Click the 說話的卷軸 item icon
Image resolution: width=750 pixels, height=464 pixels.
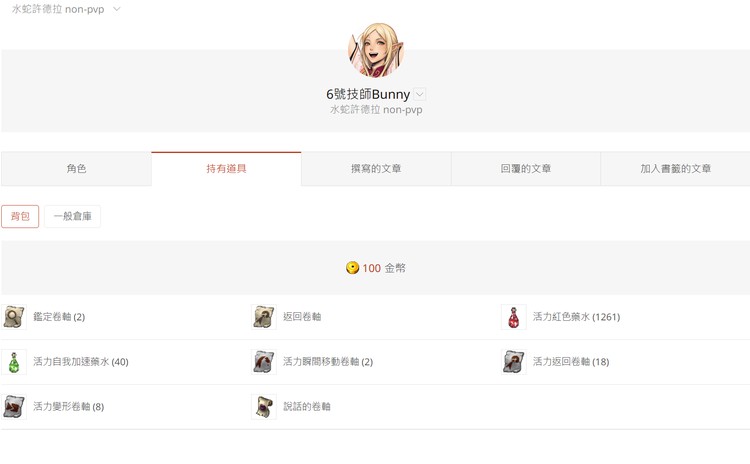pyautogui.click(x=264, y=407)
